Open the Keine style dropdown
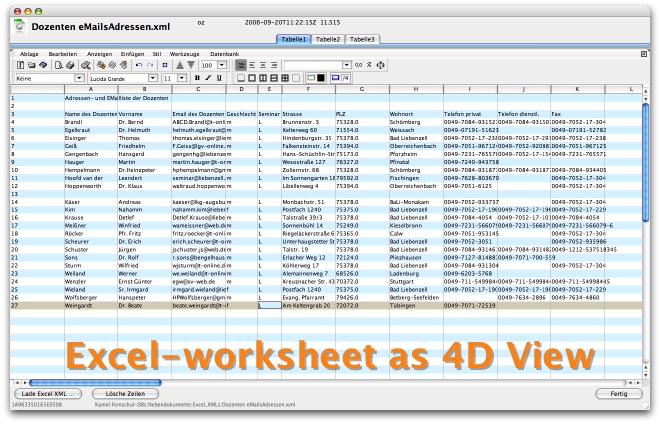 click(79, 78)
